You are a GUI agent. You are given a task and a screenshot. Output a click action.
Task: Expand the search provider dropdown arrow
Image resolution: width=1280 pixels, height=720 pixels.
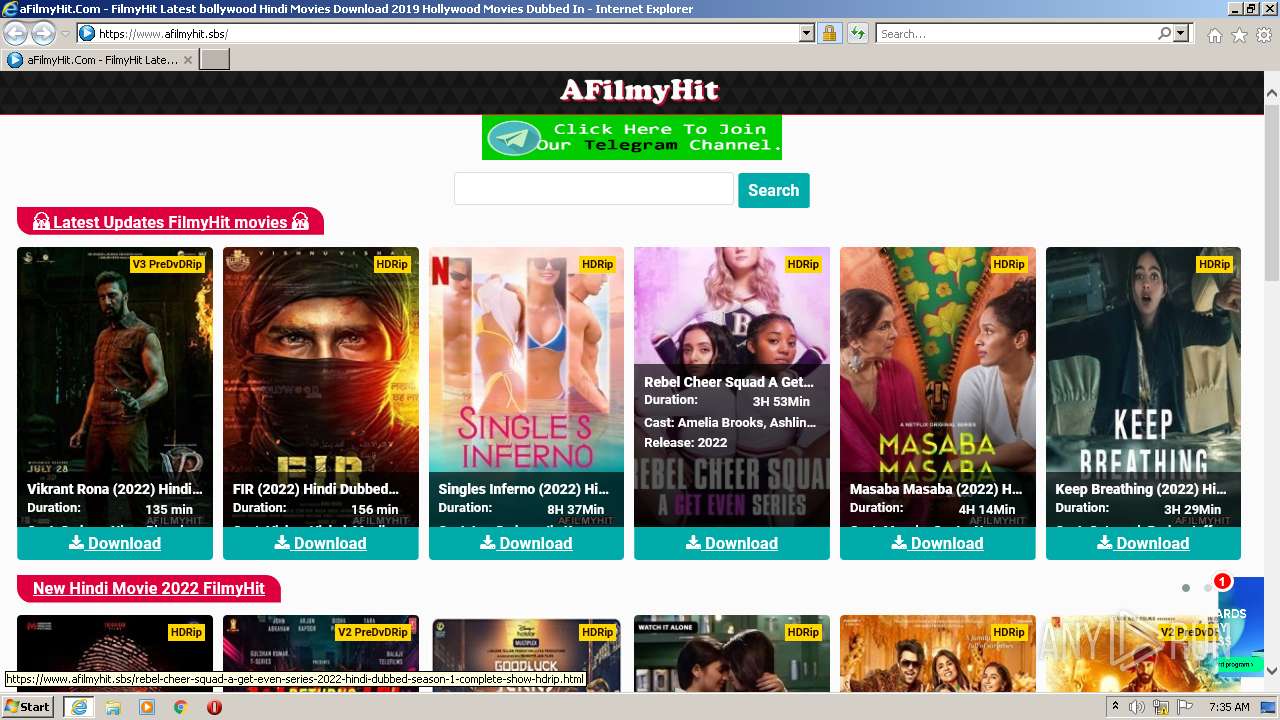pyautogui.click(x=1181, y=33)
